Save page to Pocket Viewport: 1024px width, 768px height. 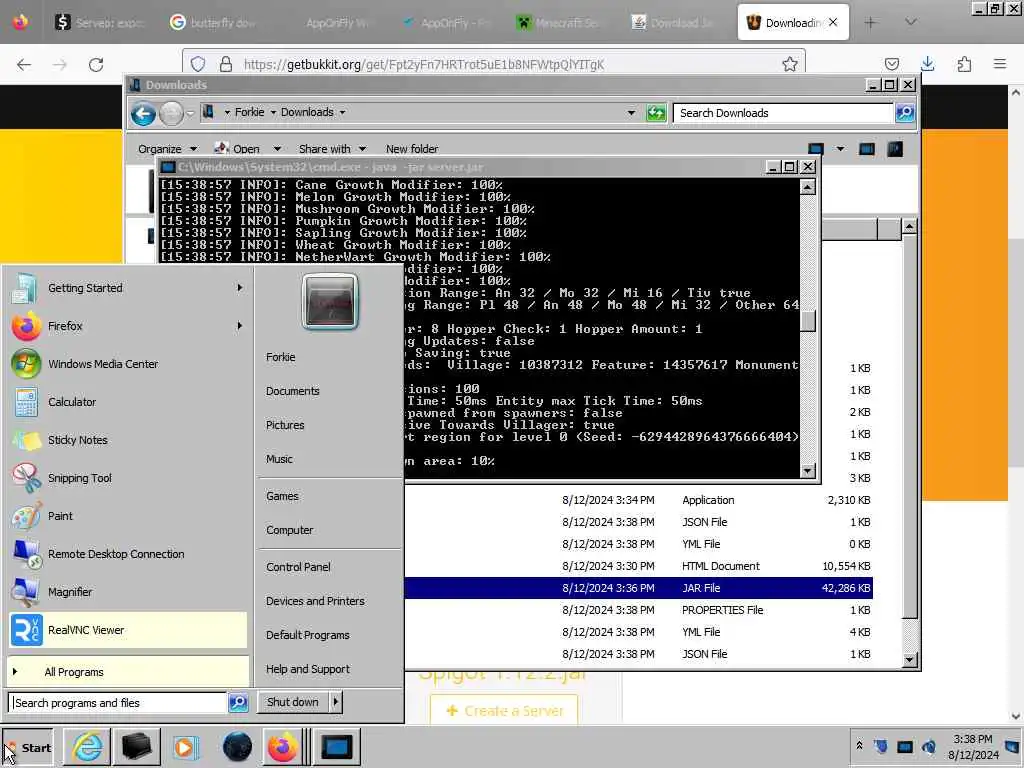[x=891, y=64]
